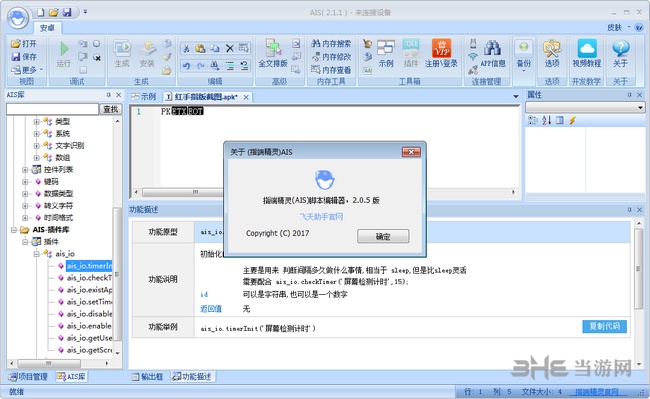The image size is (650, 399).
Task: Close the 红手指版截图.apk tab with its X
Action: pos(246,97)
